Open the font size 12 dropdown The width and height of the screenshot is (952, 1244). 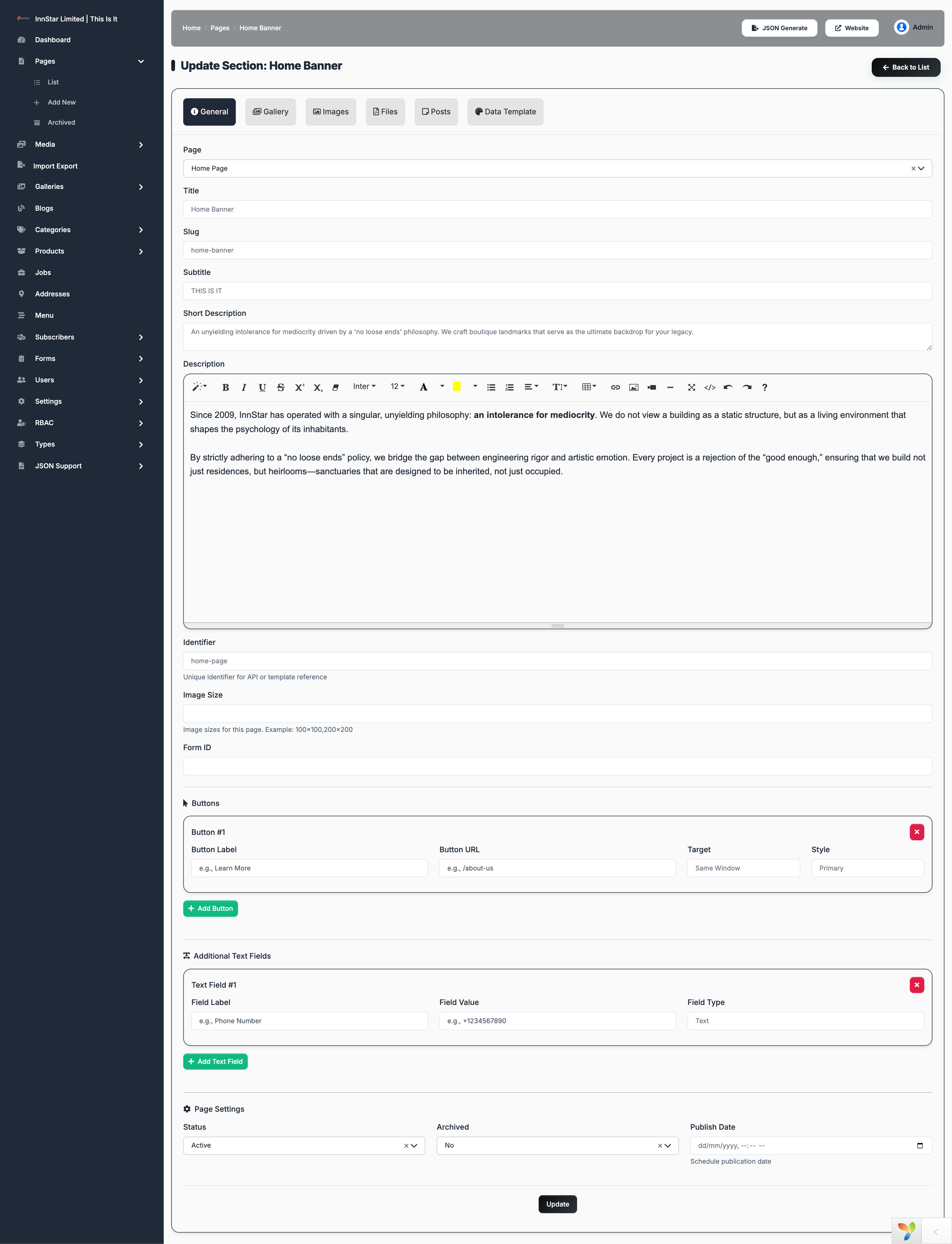click(x=397, y=386)
